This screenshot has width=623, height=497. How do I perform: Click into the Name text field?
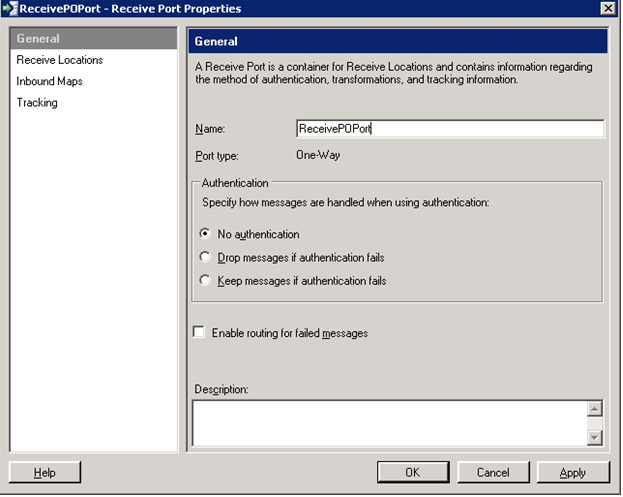(450, 128)
